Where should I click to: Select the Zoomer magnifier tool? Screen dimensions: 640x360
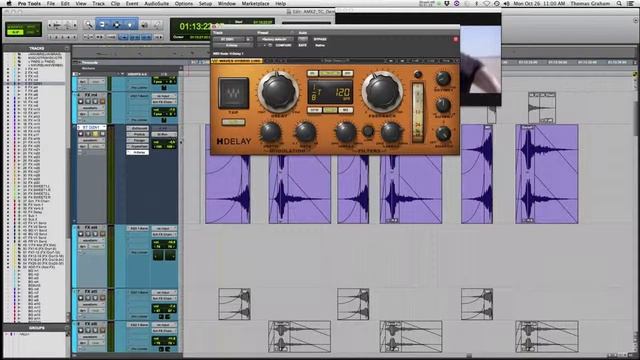[x=89, y=25]
